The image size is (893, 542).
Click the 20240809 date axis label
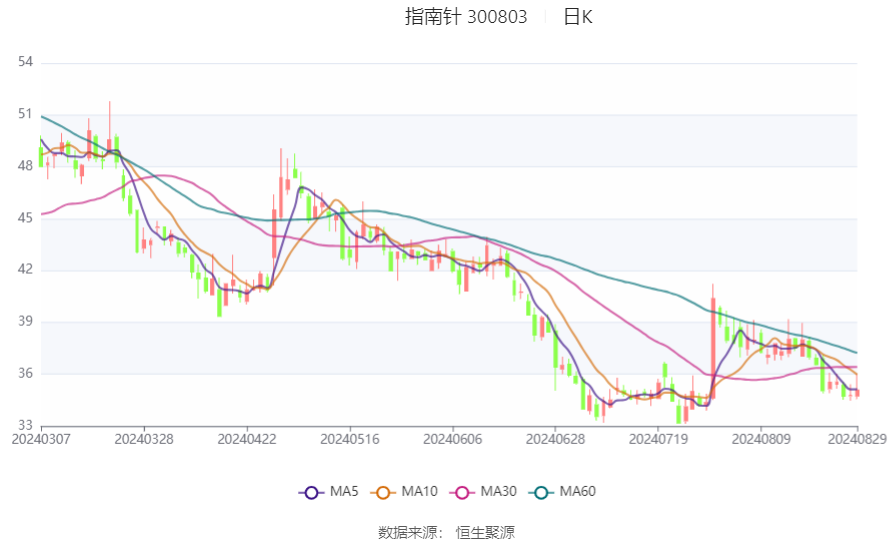click(761, 440)
